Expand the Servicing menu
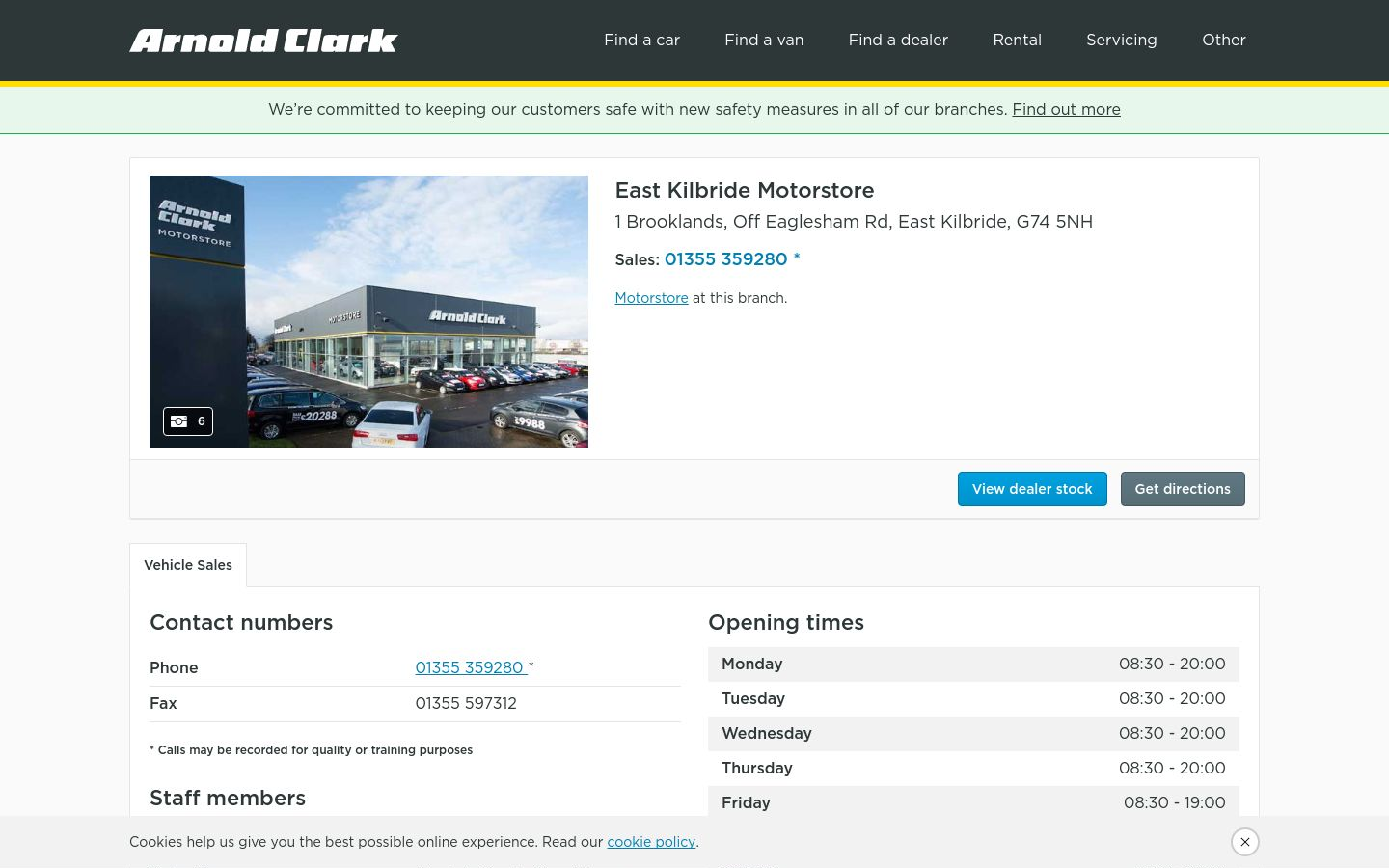The height and width of the screenshot is (868, 1389). (x=1121, y=40)
